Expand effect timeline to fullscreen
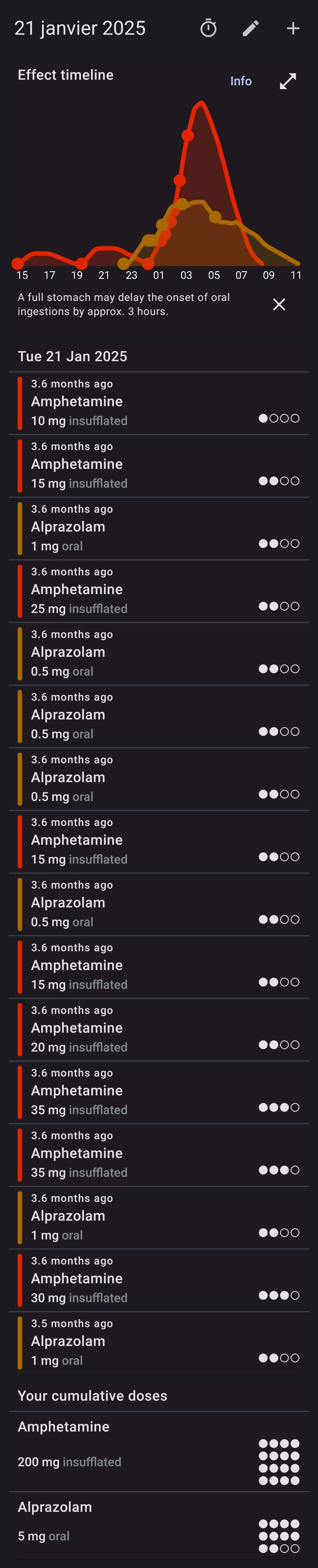 (x=288, y=81)
